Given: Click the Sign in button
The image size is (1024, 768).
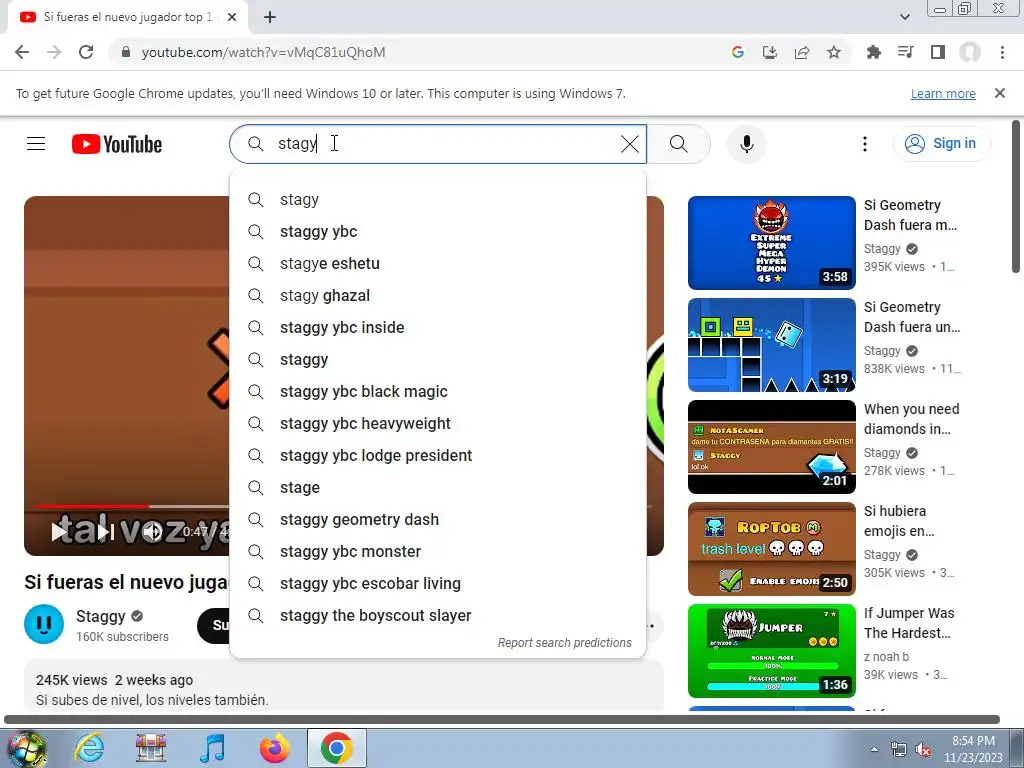Looking at the screenshot, I should pyautogui.click(x=941, y=144).
